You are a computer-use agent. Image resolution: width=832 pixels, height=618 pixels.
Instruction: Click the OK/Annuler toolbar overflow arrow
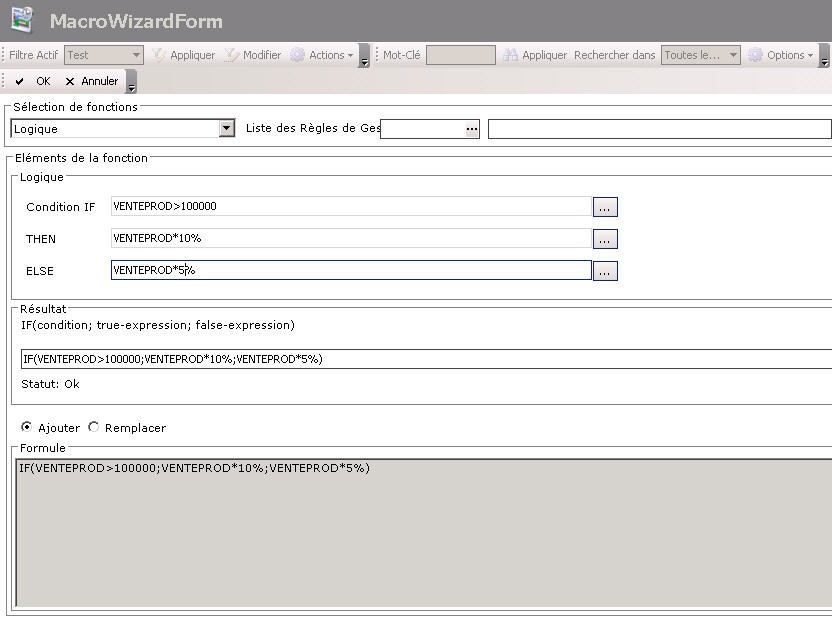coord(132,84)
